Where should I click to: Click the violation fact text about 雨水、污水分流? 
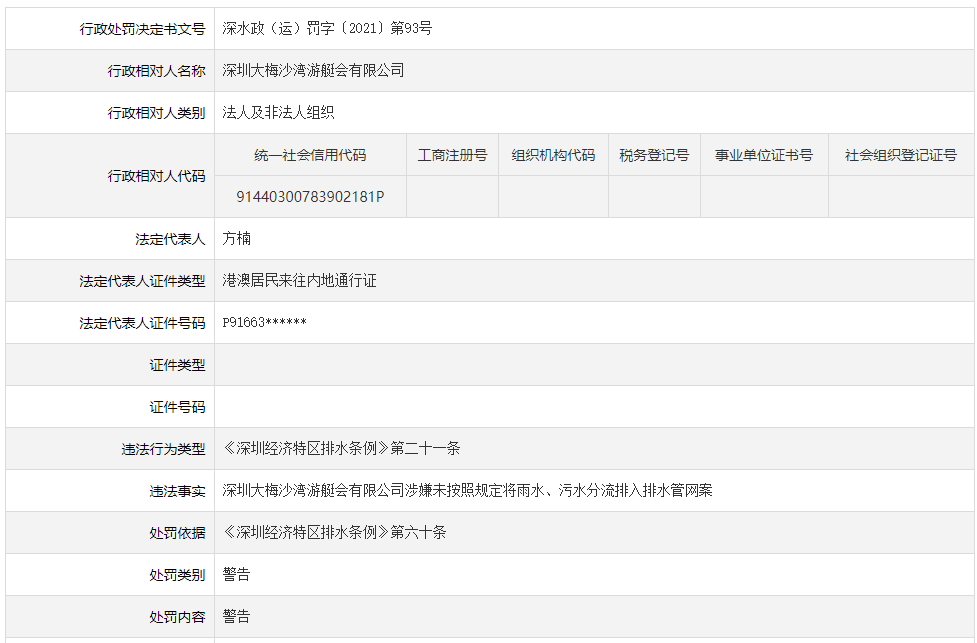tap(467, 490)
